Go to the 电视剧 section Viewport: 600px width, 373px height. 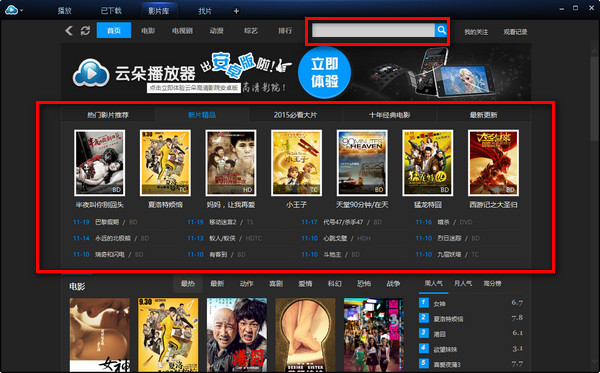pos(182,31)
